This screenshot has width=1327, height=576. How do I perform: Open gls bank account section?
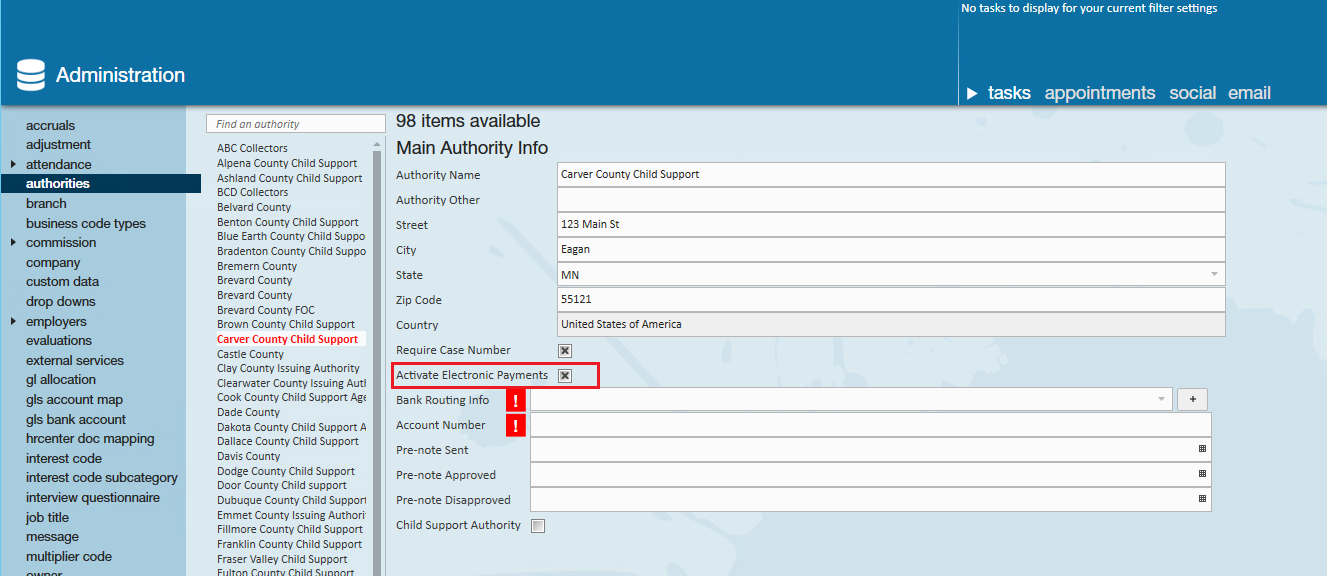[x=76, y=419]
